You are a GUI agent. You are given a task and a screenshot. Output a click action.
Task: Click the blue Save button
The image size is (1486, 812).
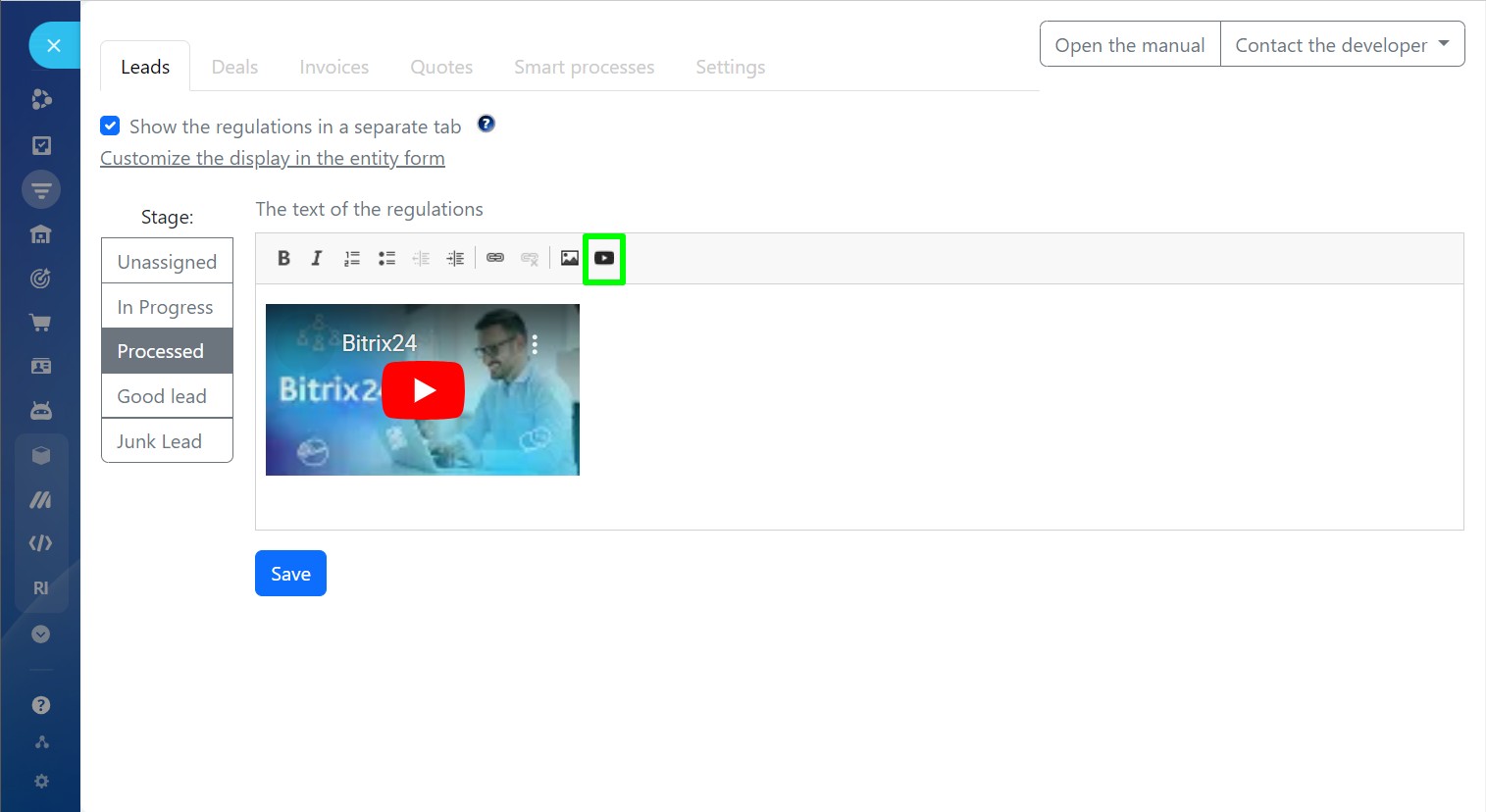click(290, 574)
